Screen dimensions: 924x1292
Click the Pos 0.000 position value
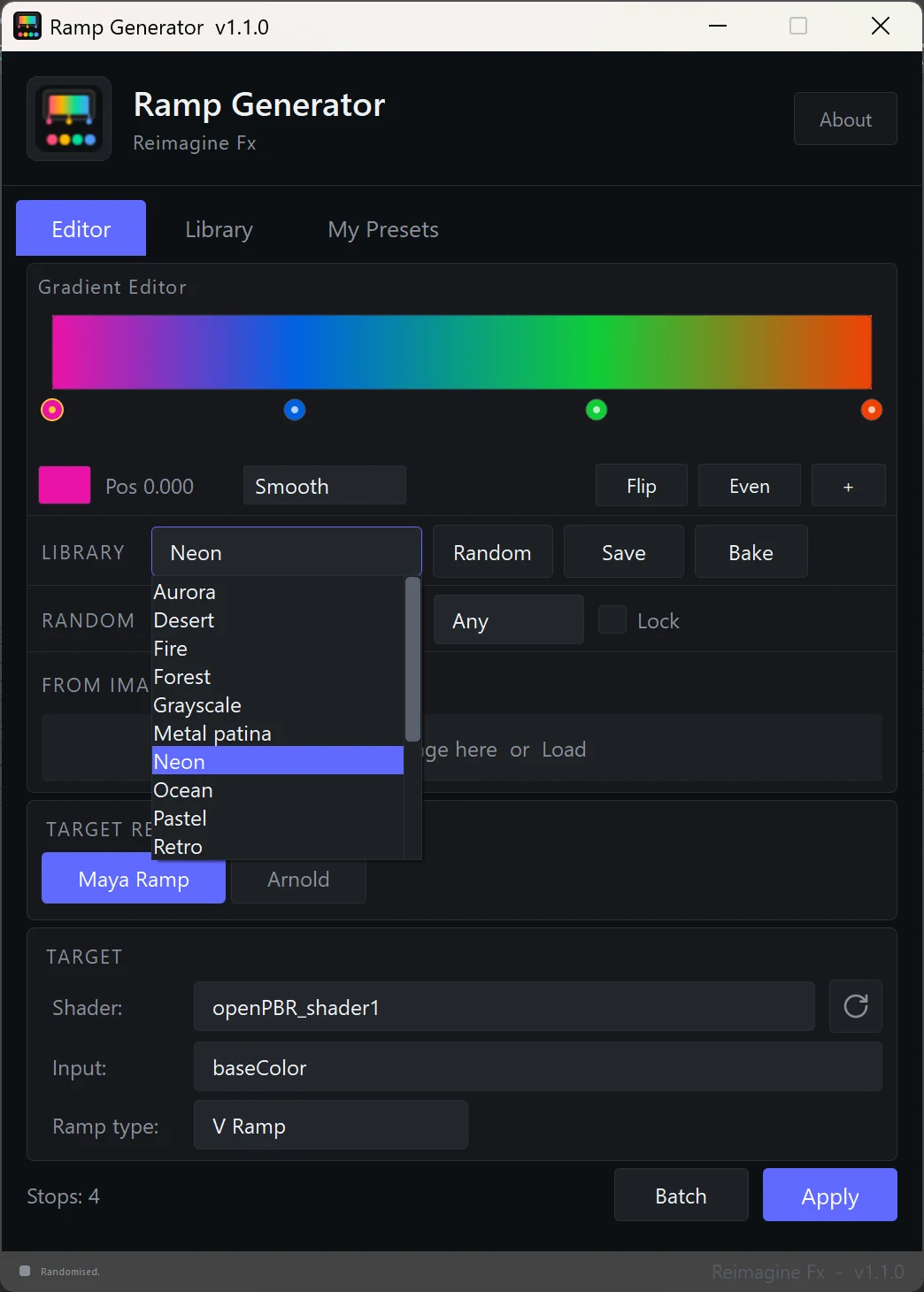150,486
